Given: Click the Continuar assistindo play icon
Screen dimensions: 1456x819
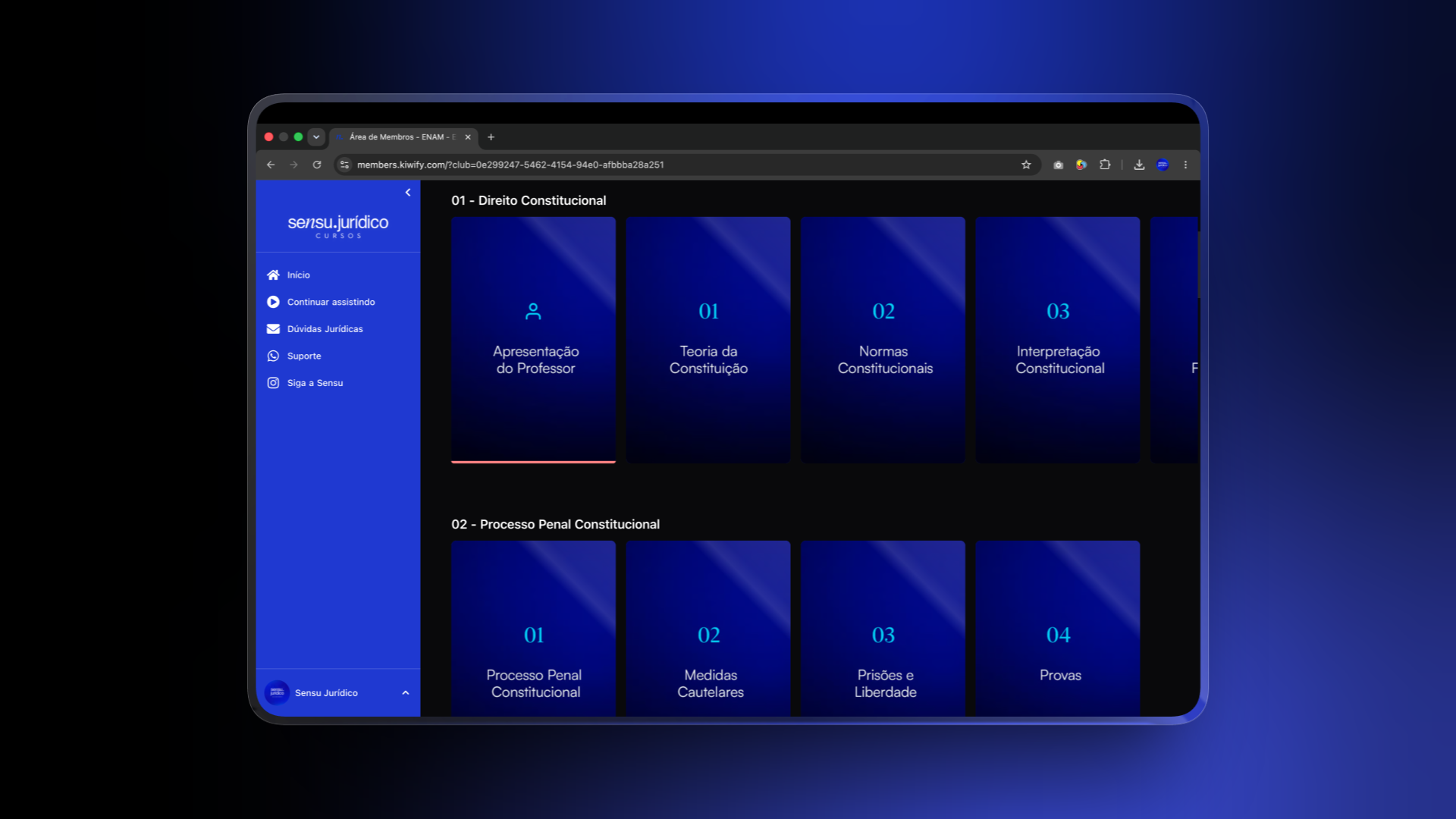Looking at the screenshot, I should (x=273, y=302).
